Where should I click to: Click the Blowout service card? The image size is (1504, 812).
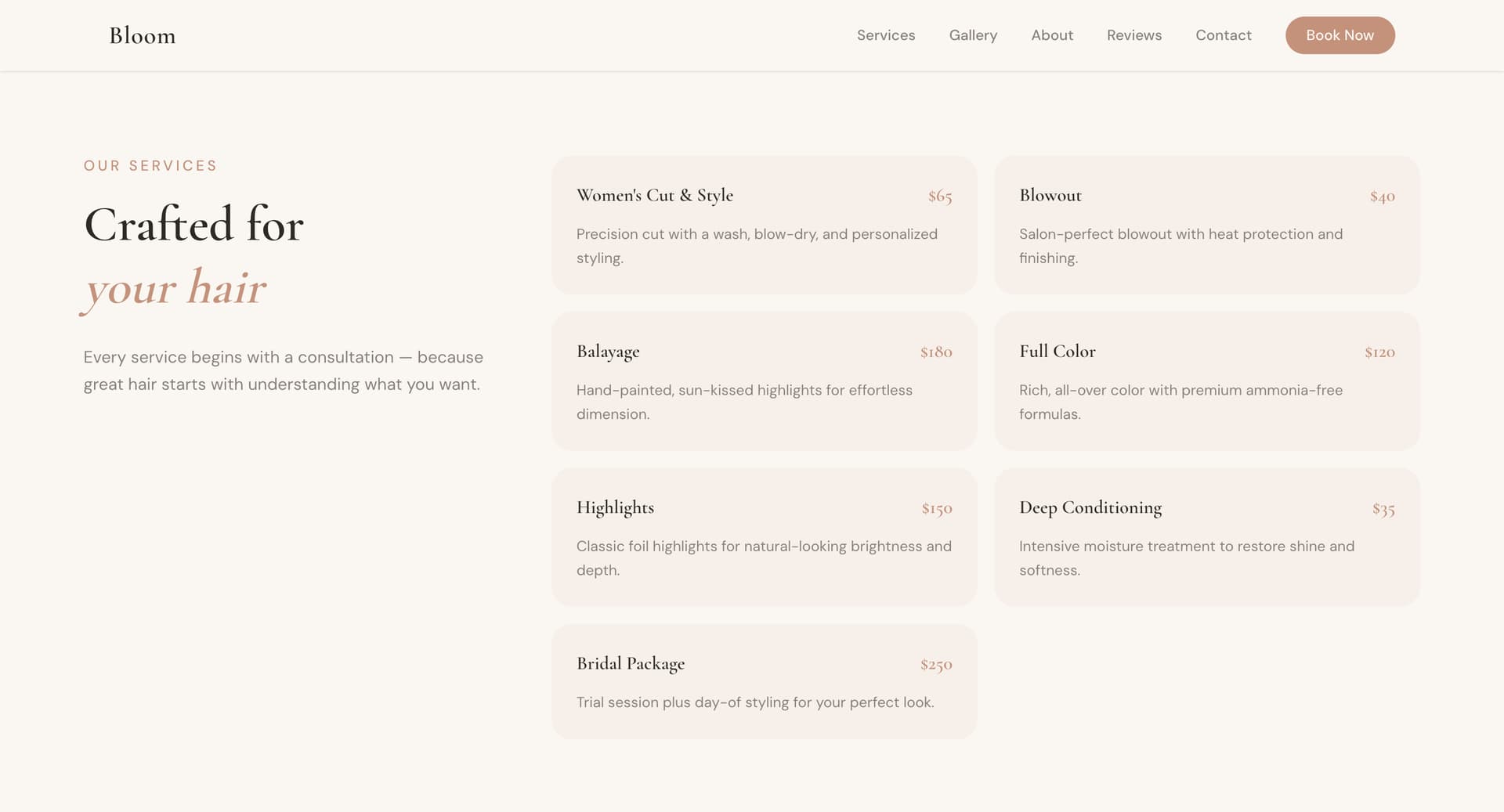1206,225
